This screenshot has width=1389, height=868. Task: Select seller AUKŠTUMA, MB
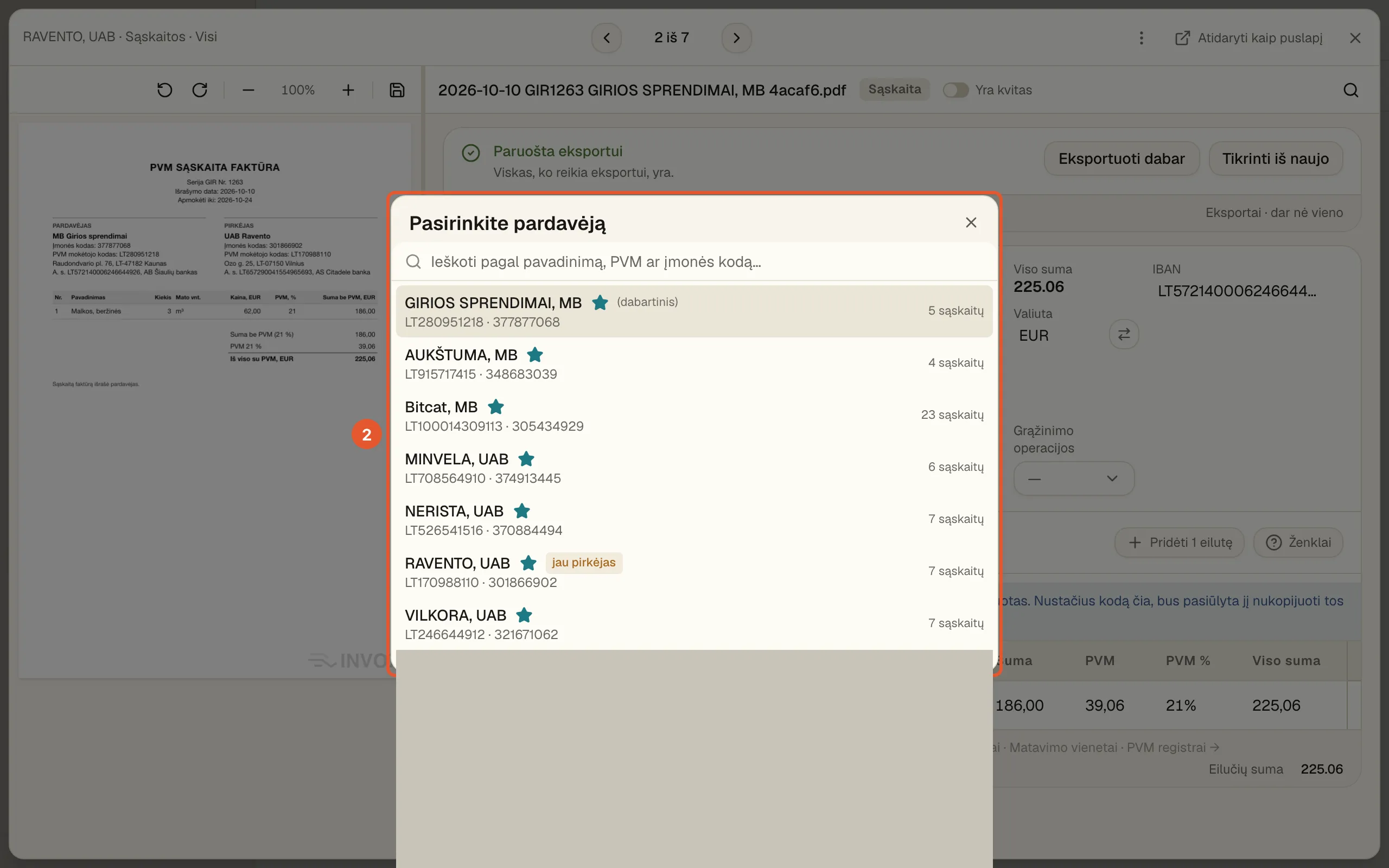click(694, 363)
